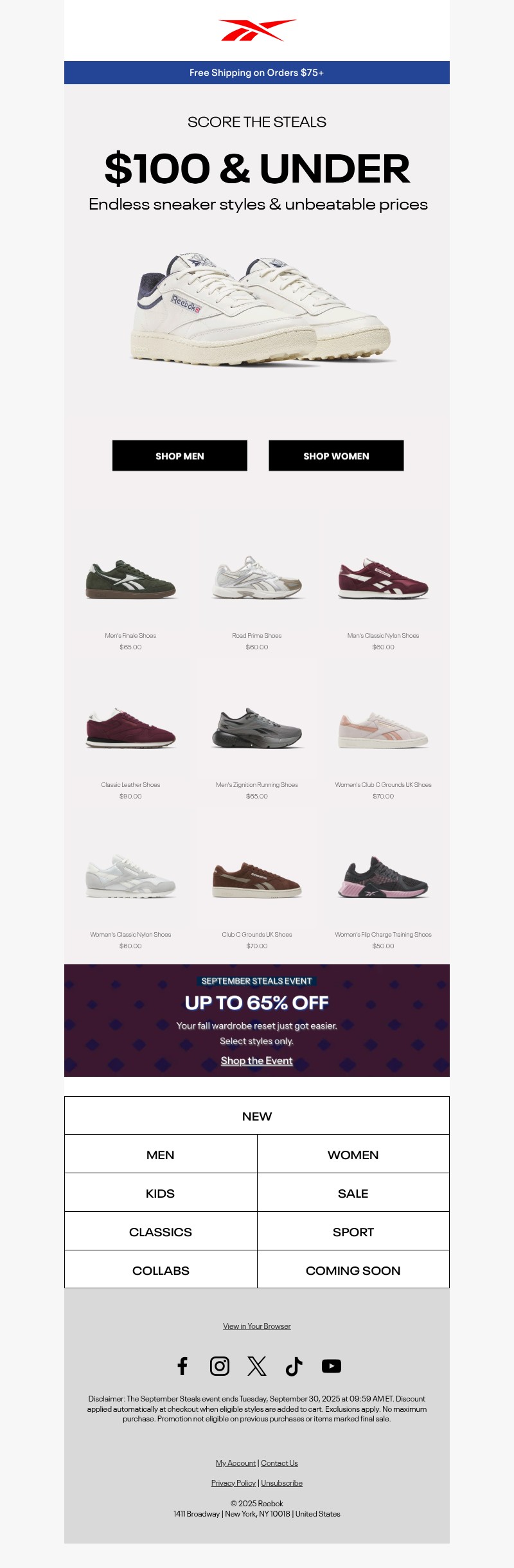Open the SALE category

pos(353,1193)
